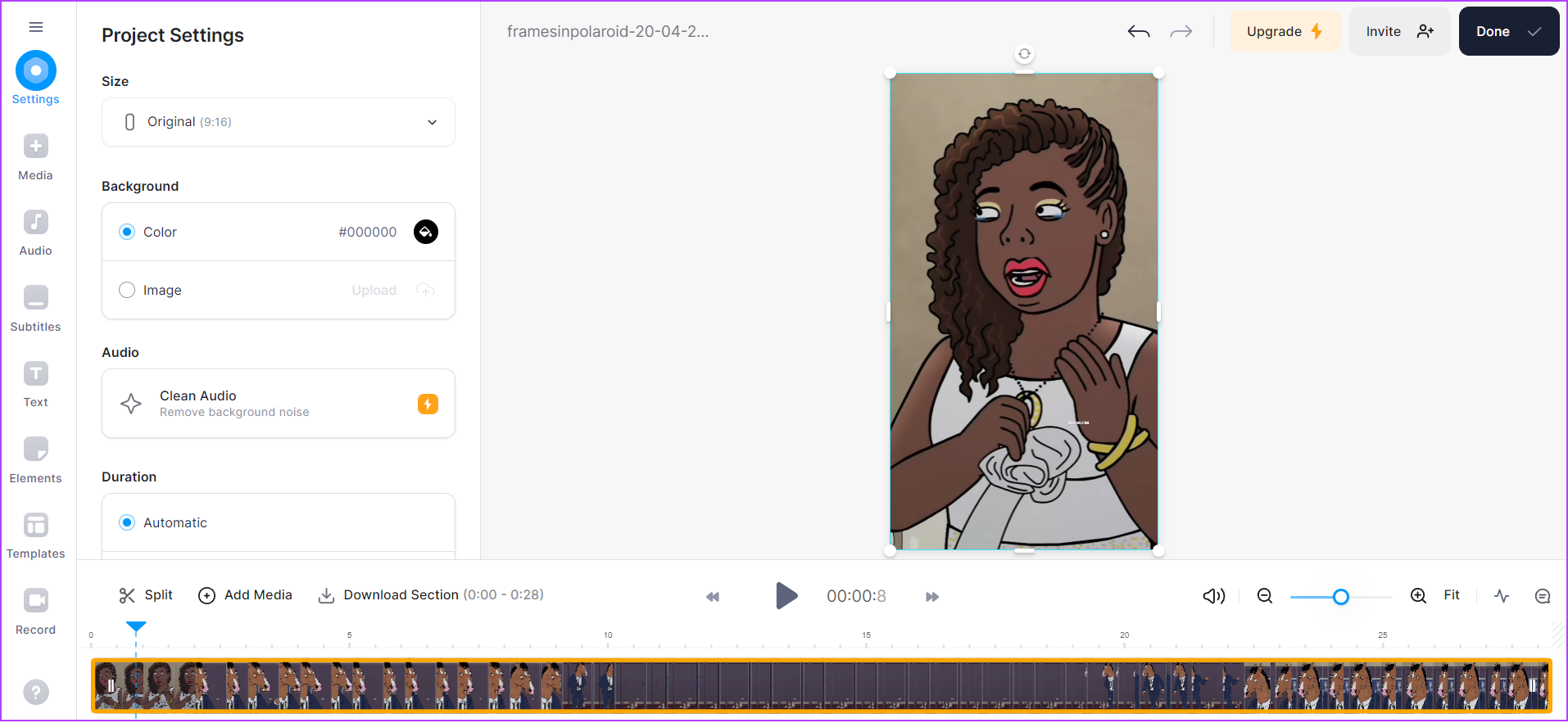Zoom out the timeline
Screen dimensions: 1568x723
(1265, 596)
